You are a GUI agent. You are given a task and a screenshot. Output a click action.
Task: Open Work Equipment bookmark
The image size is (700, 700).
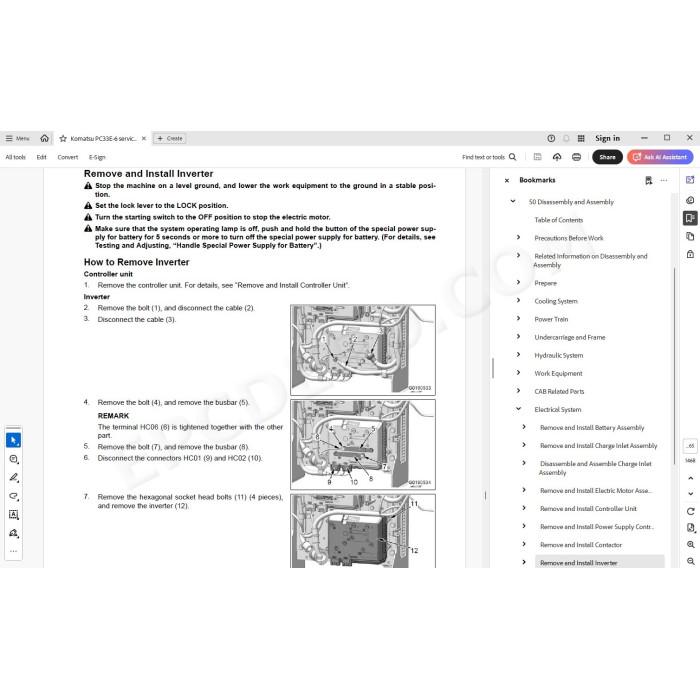558,373
